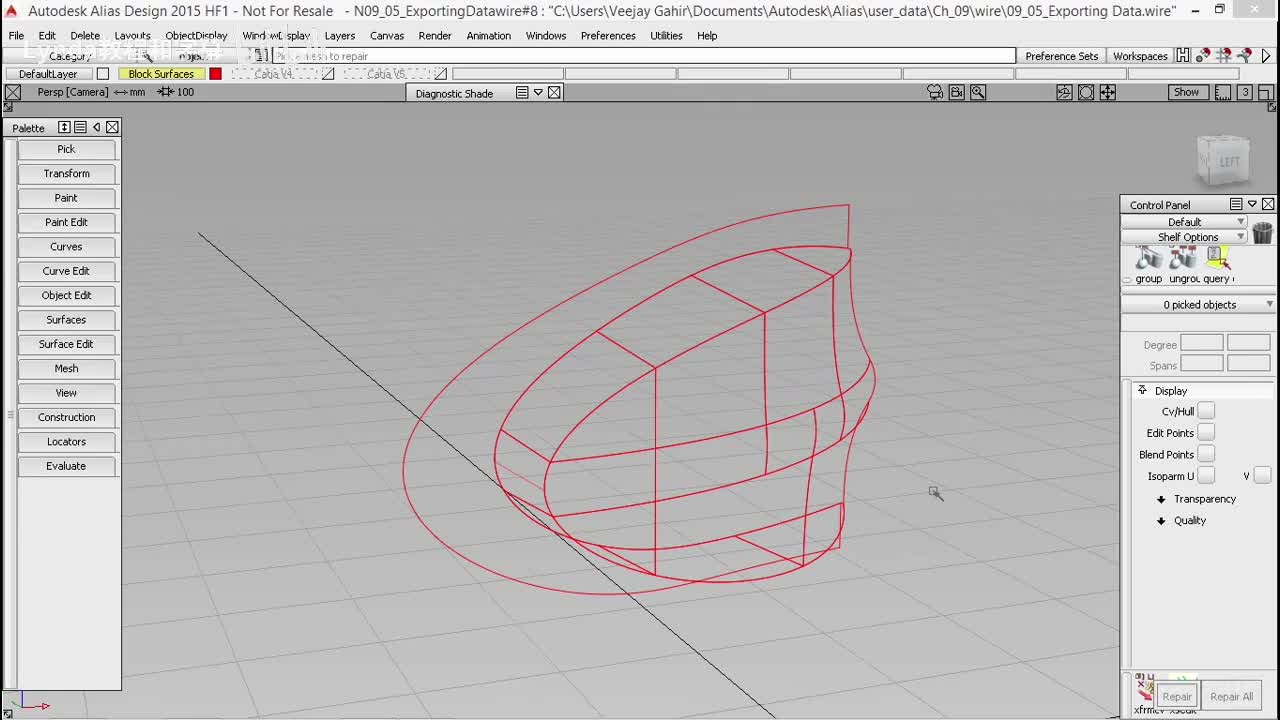Open the Control Panel list menu icon
Viewport: 1280px width, 720px height.
tap(1236, 204)
